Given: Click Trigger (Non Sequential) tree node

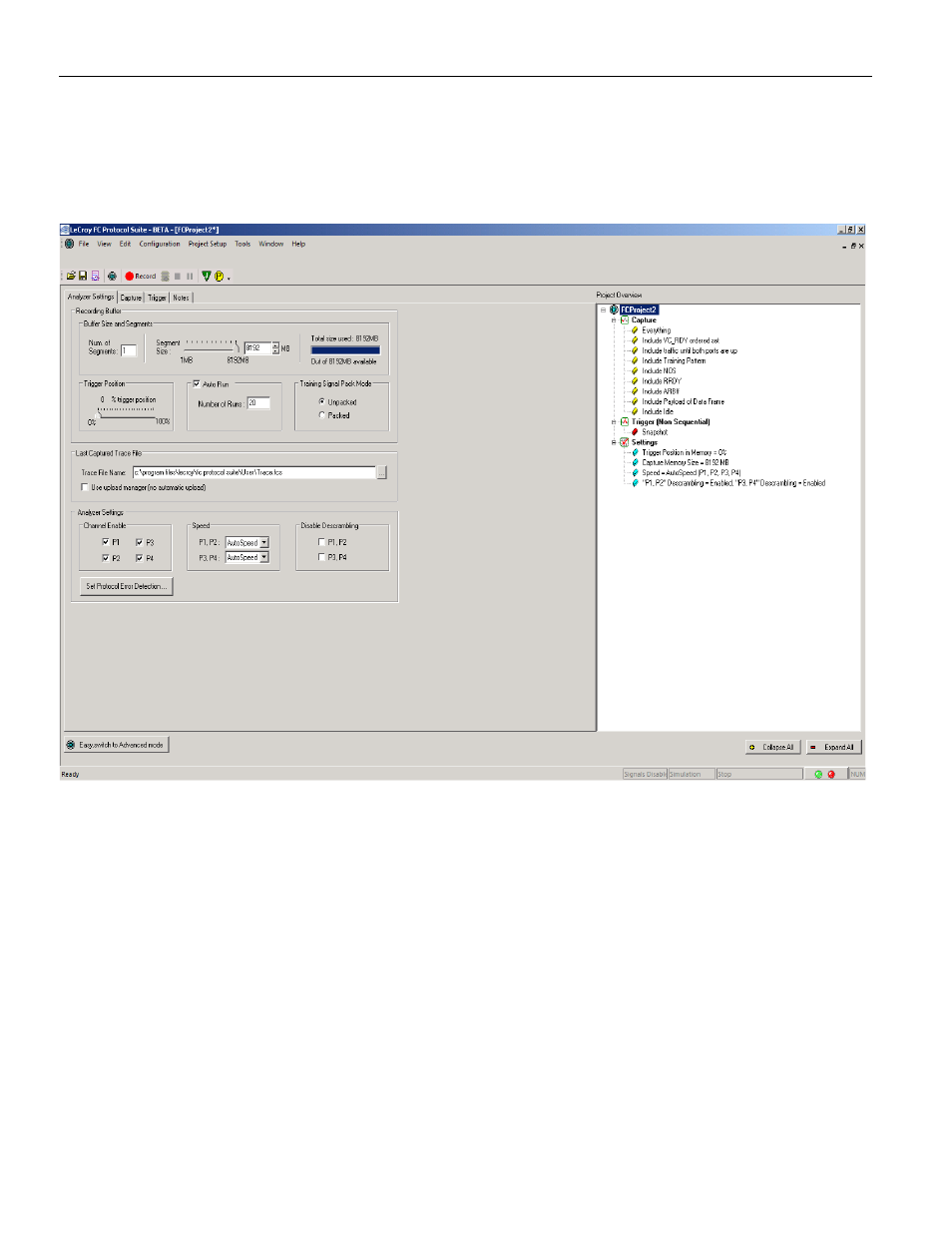Looking at the screenshot, I should [671, 422].
